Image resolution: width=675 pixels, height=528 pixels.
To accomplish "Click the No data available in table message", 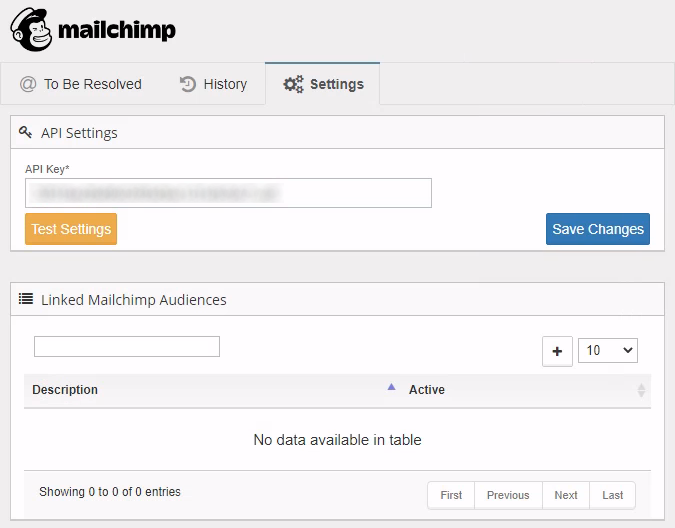I will point(338,440).
